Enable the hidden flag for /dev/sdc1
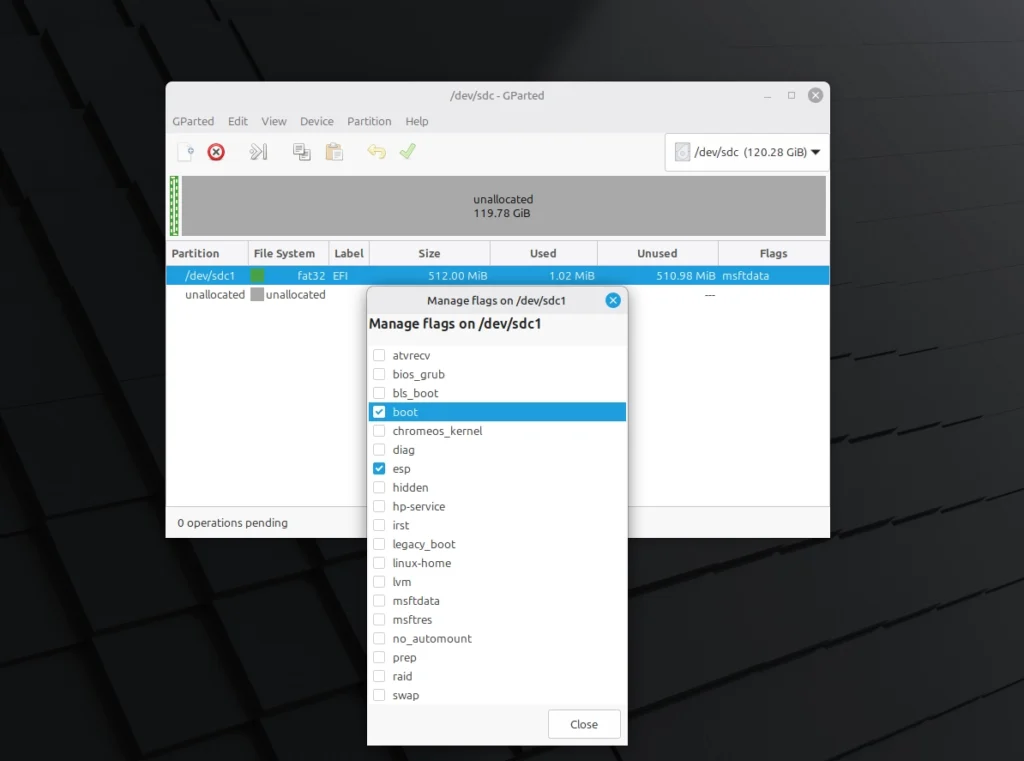The height and width of the screenshot is (761, 1024). tap(380, 487)
